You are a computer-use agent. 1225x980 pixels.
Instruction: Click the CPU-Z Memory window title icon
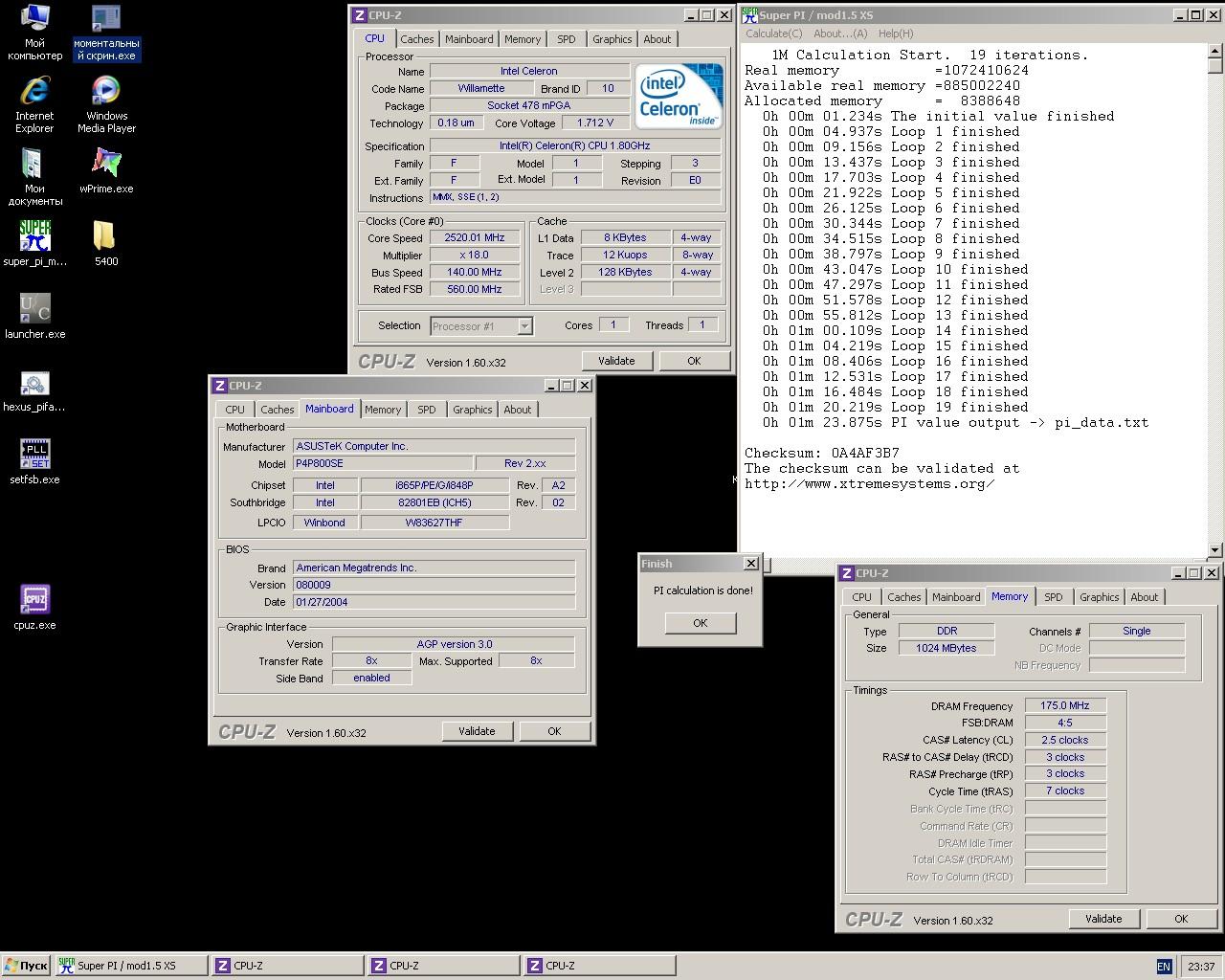(846, 573)
